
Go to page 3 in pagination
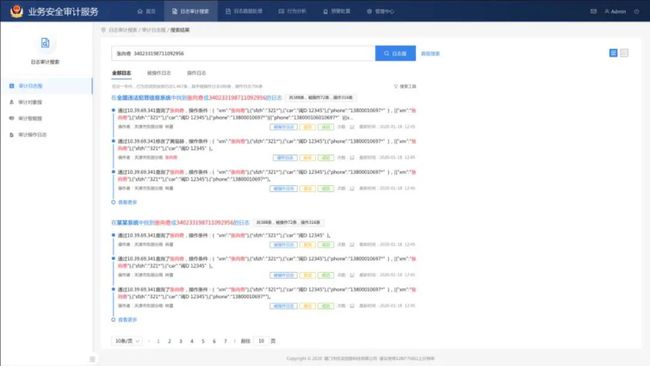coord(180,341)
